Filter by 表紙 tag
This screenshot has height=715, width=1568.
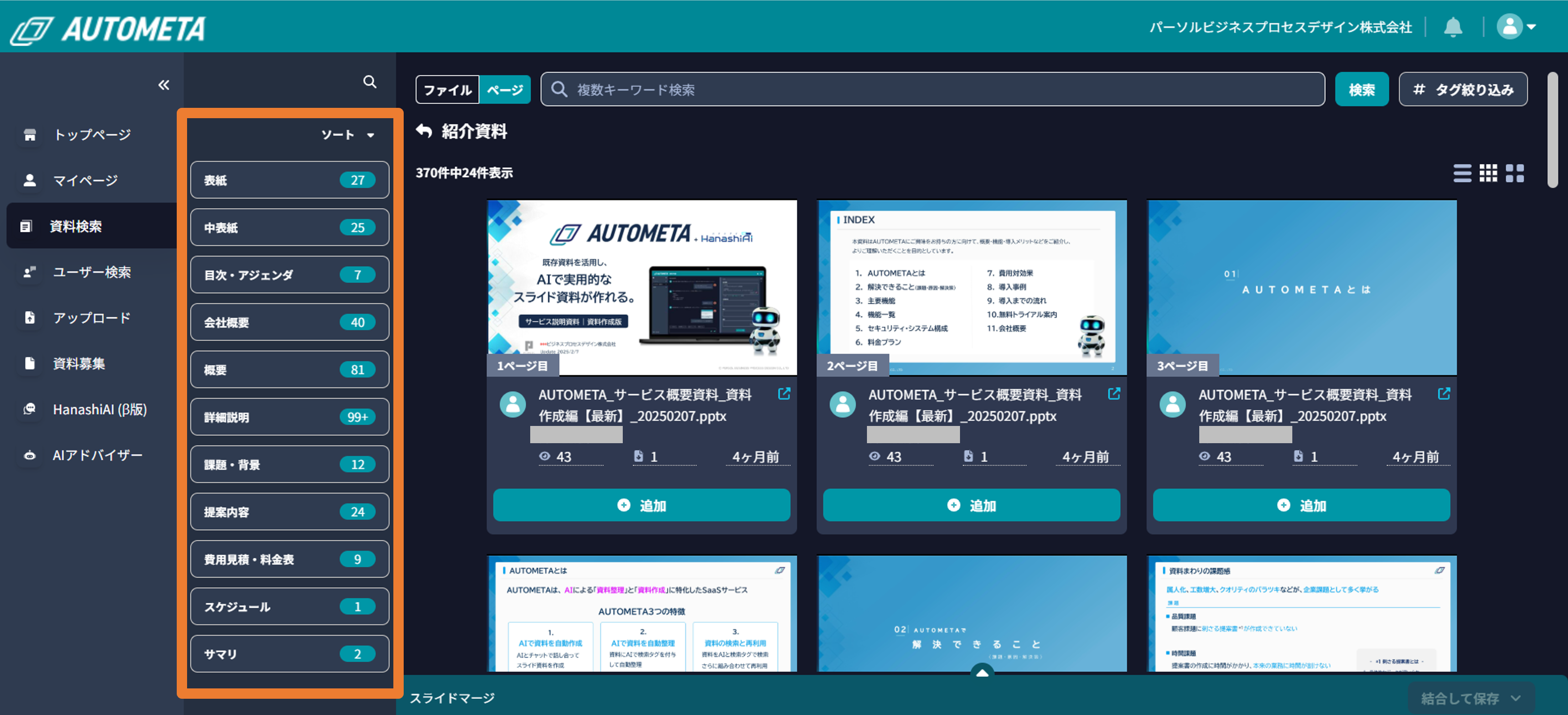coord(290,180)
